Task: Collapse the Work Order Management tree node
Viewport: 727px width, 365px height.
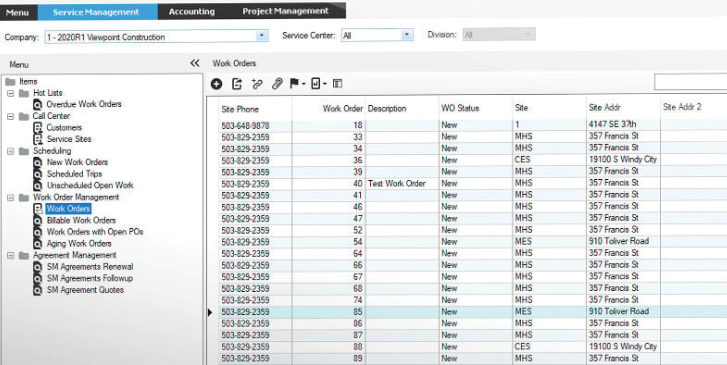Action: click(x=11, y=198)
